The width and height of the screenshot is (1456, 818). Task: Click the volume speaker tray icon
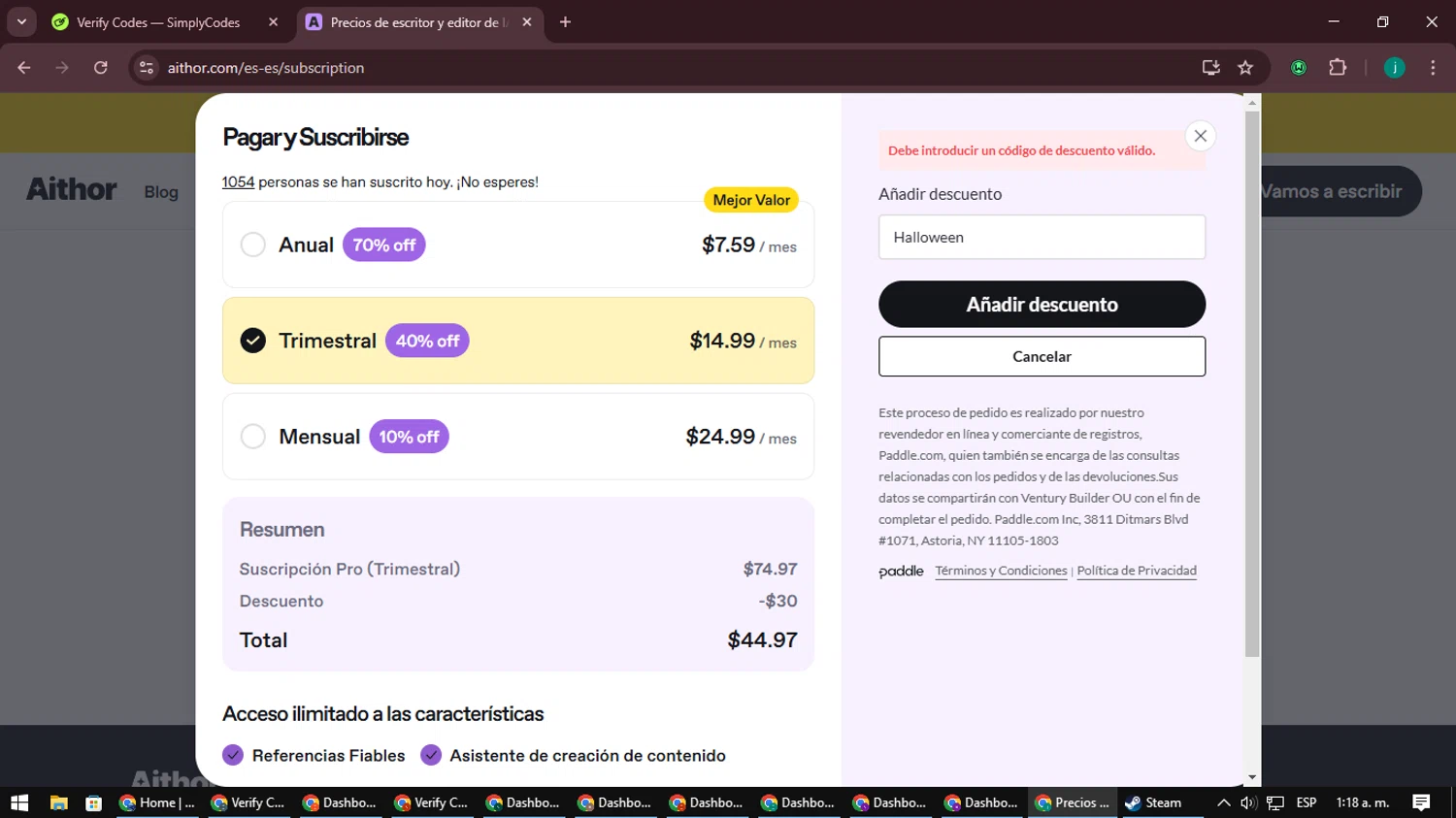click(1248, 802)
